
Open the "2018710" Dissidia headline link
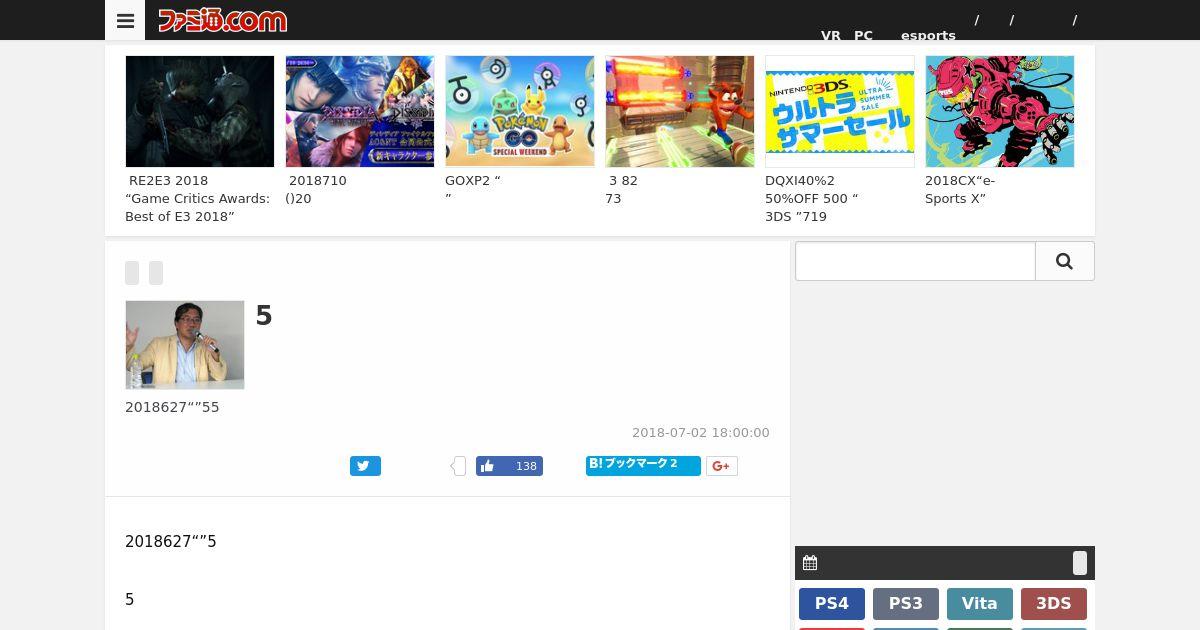click(316, 189)
